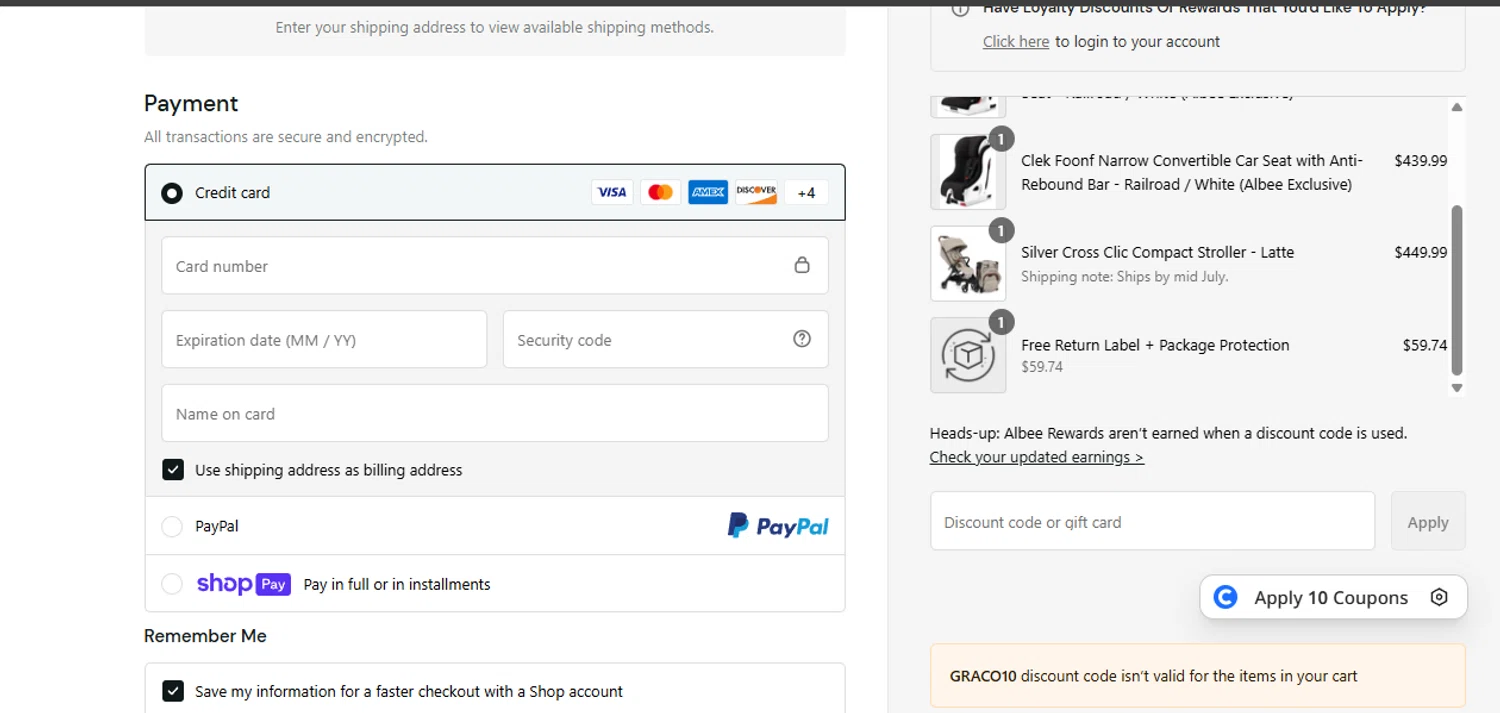Click quantity badge on Clek Foonf seat
The height and width of the screenshot is (713, 1500).
[x=1001, y=138]
